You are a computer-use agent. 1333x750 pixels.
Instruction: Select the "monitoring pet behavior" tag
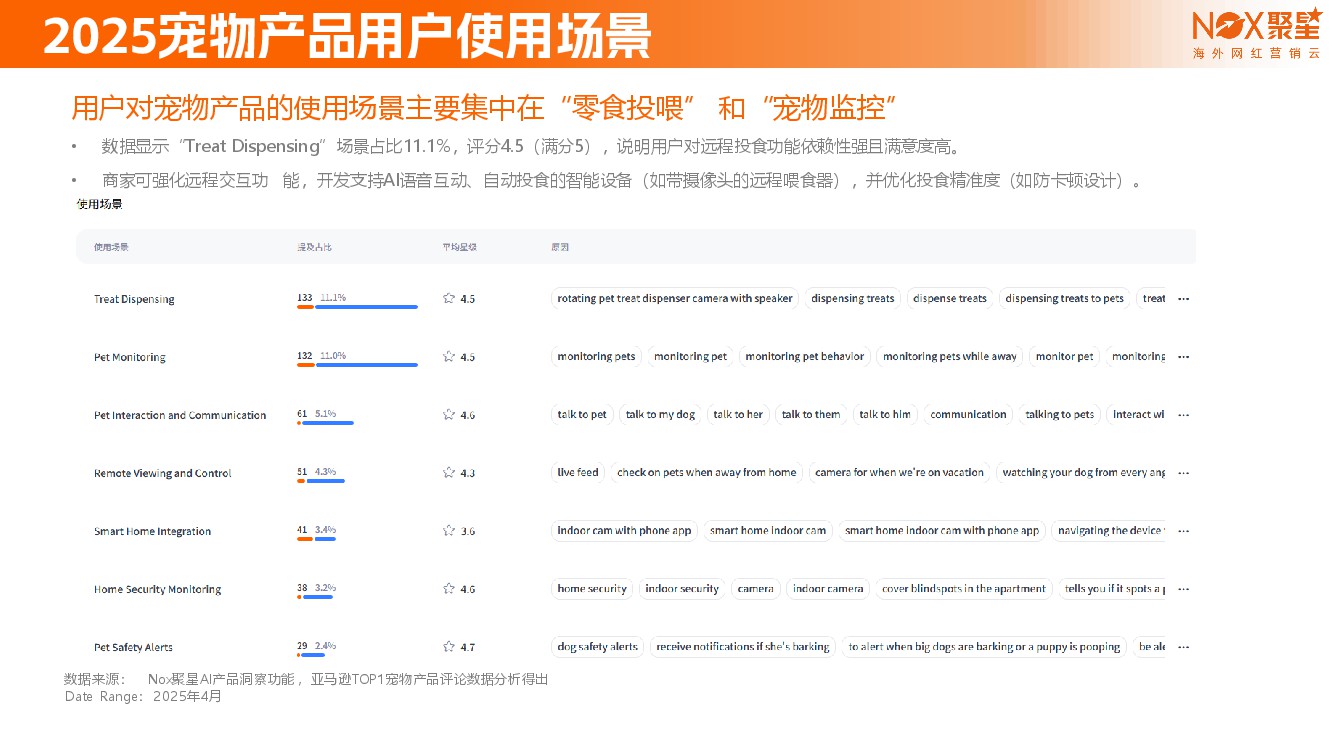(804, 356)
